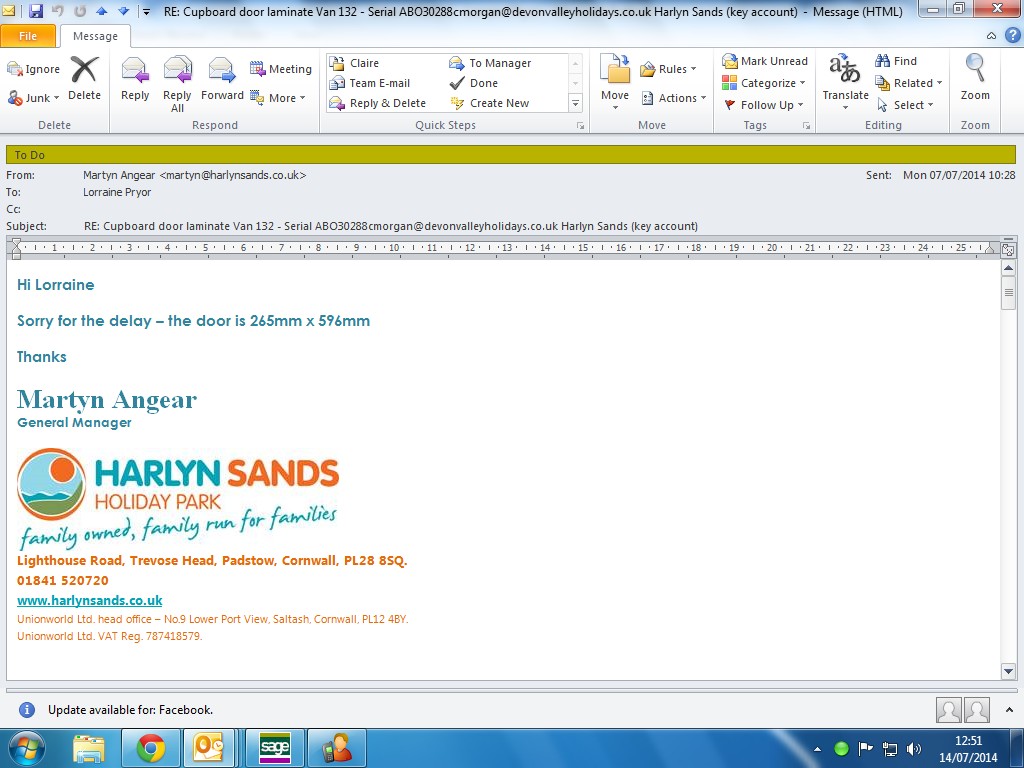Image resolution: width=1024 pixels, height=768 pixels.
Task: Click the Meeting reply button
Action: pos(281,69)
